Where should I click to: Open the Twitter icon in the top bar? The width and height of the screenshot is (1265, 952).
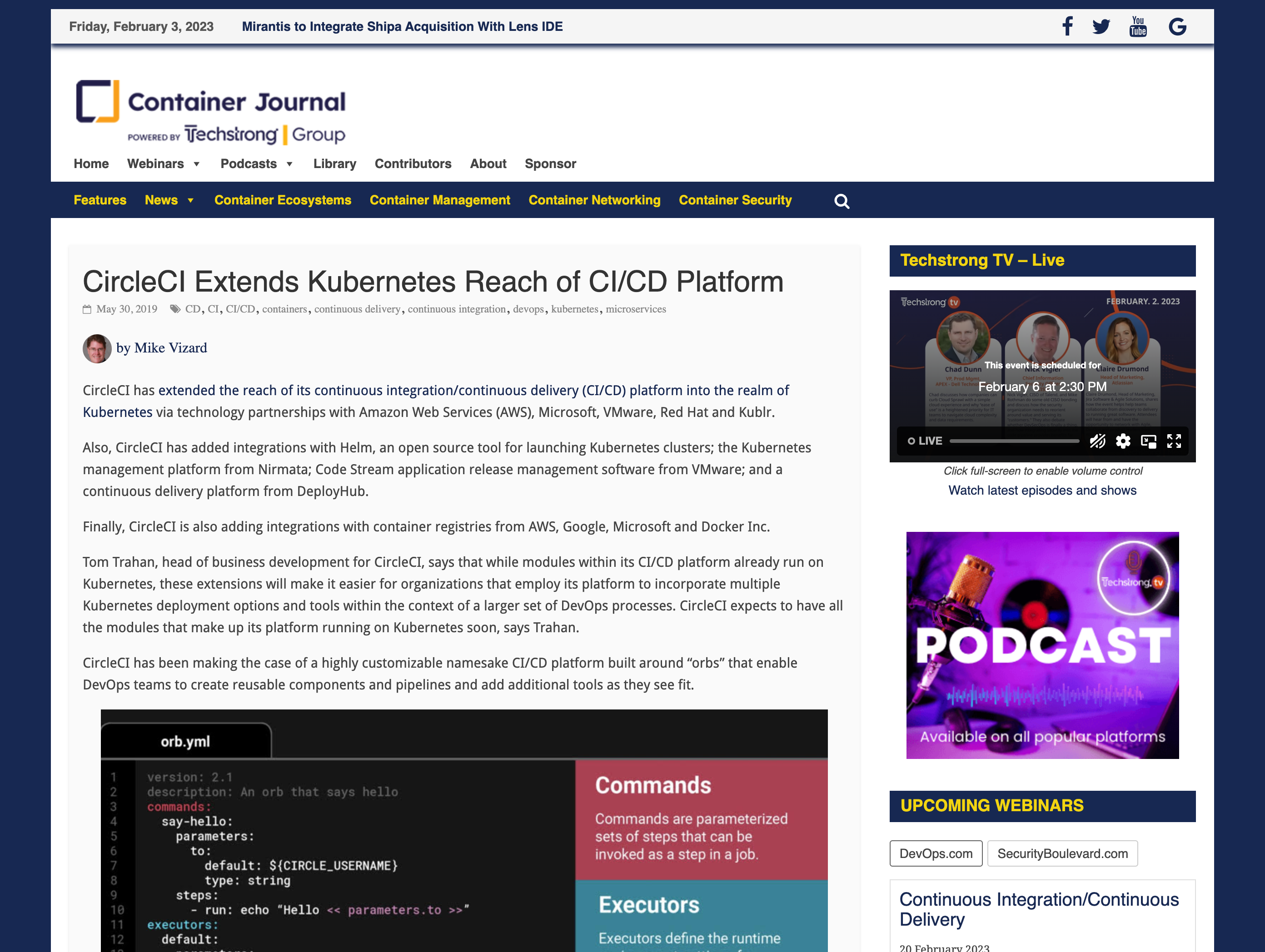1101,26
